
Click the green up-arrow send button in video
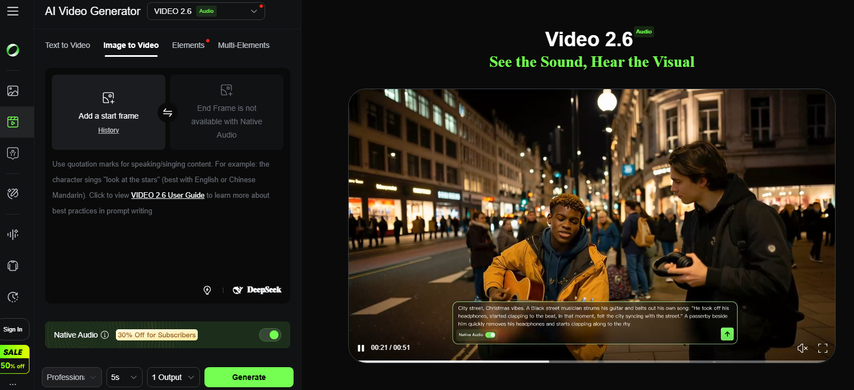(727, 334)
